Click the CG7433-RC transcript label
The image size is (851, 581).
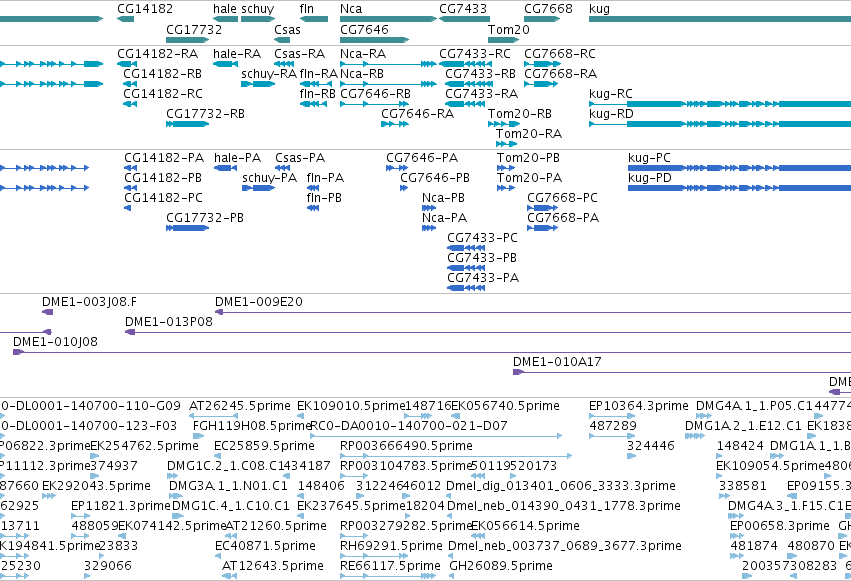(475, 54)
